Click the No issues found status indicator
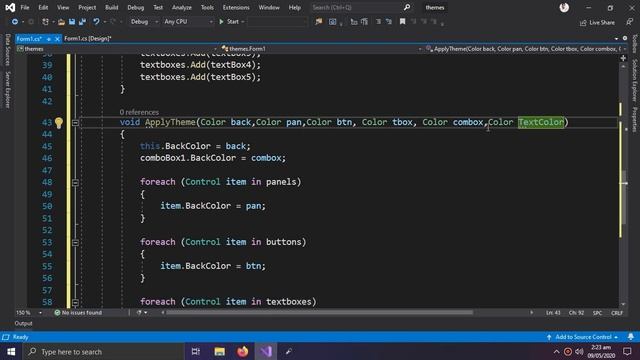 point(78,313)
